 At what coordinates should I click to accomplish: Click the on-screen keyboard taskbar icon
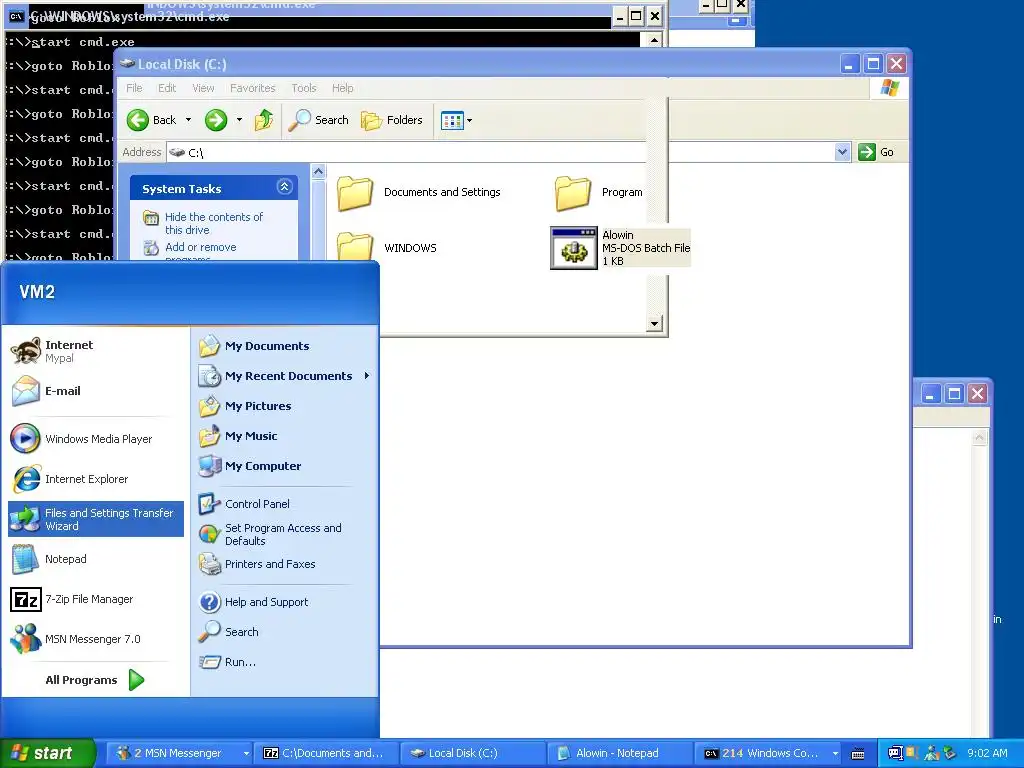click(858, 754)
